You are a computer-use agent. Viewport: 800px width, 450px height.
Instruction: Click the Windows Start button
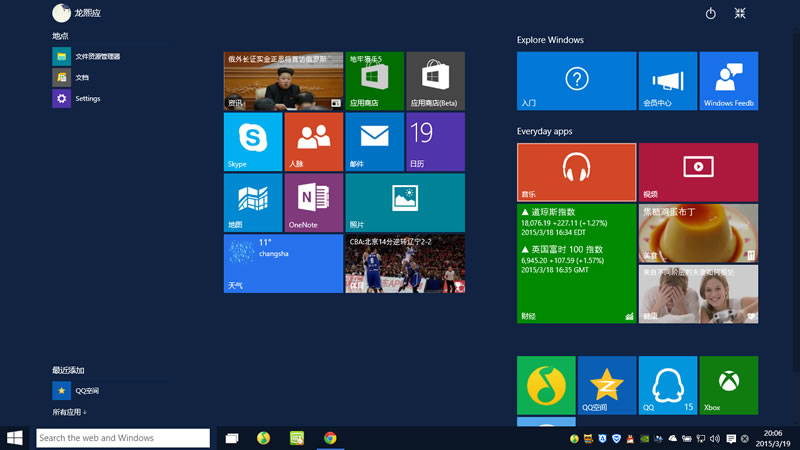tap(15, 438)
